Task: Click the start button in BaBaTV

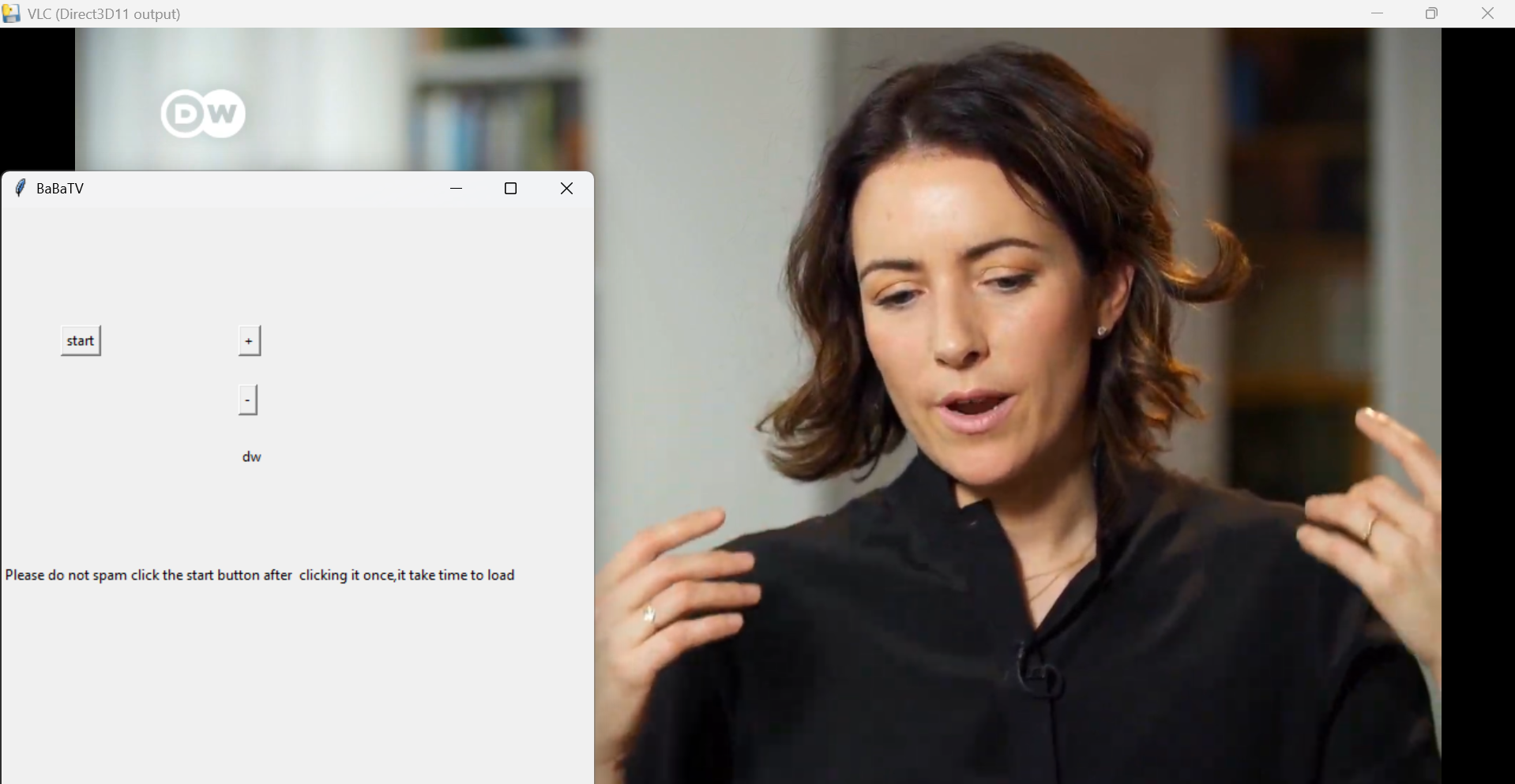Action: [x=81, y=341]
